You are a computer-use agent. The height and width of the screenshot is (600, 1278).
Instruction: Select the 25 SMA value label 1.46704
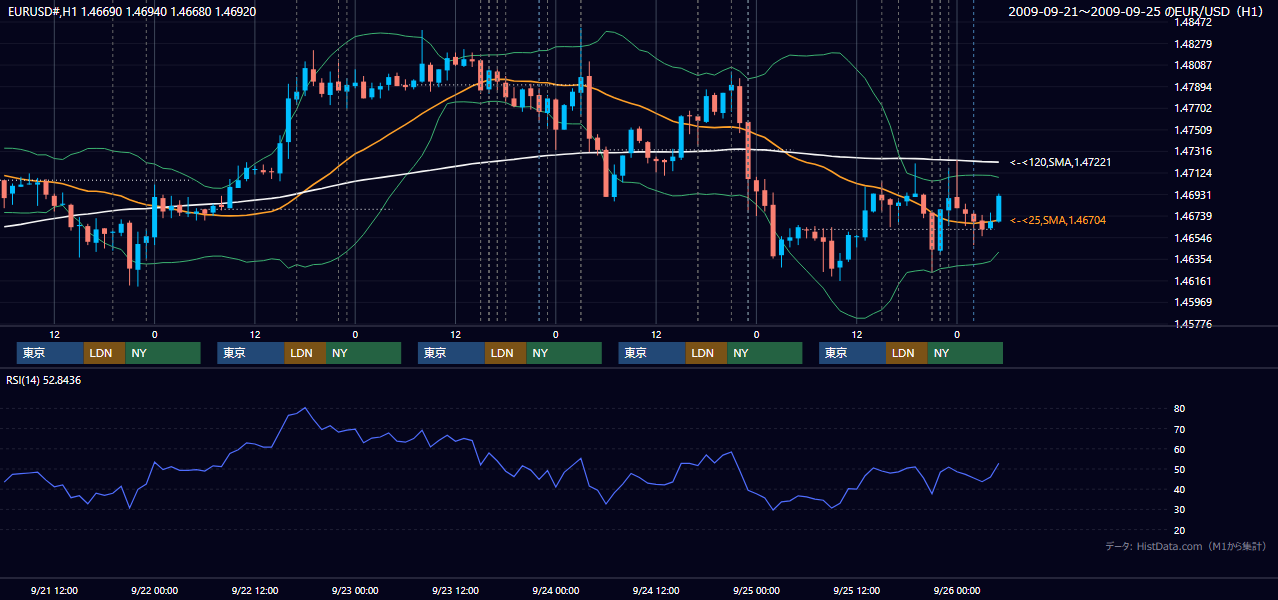1059,220
